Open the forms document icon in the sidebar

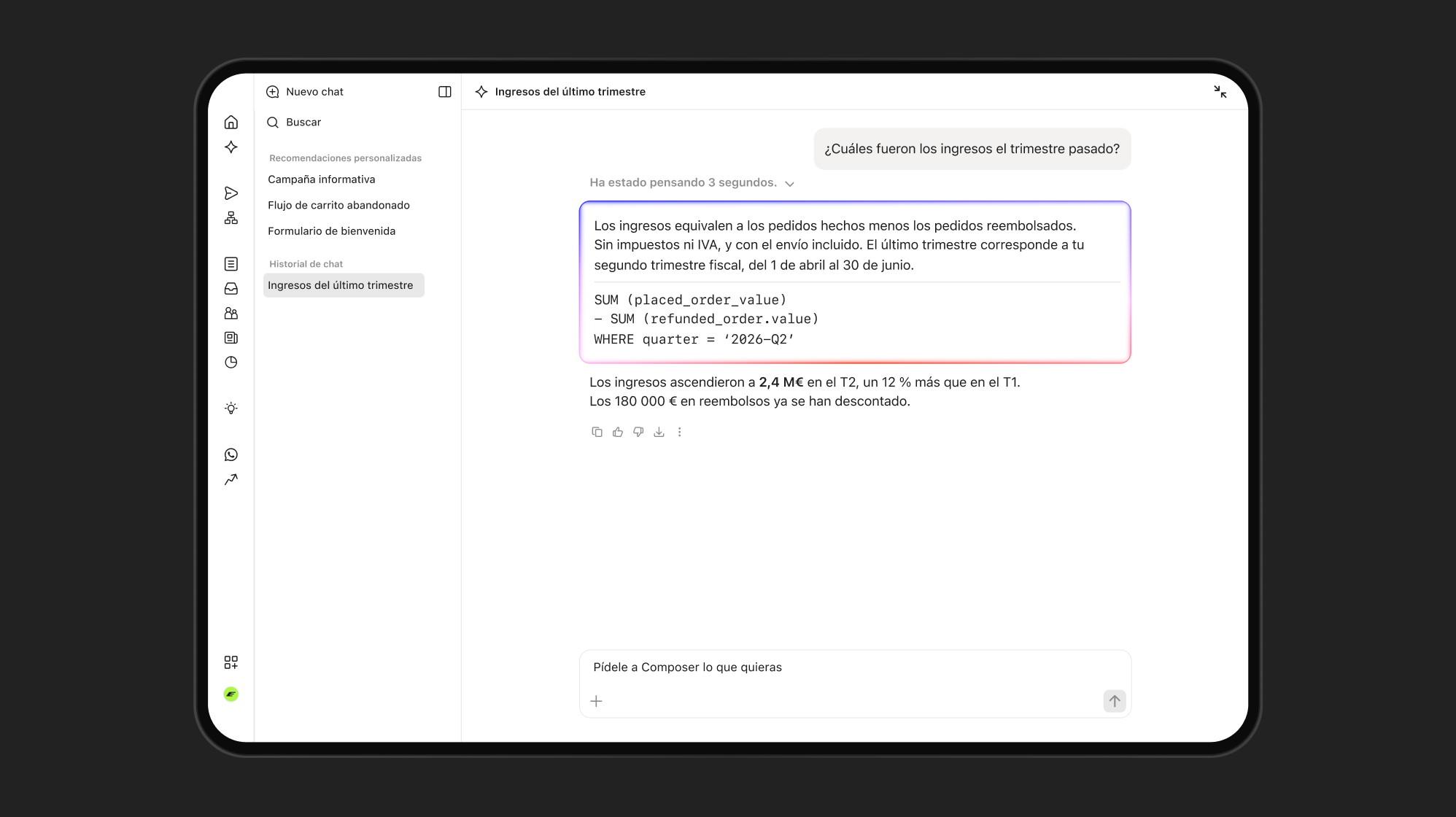(231, 264)
